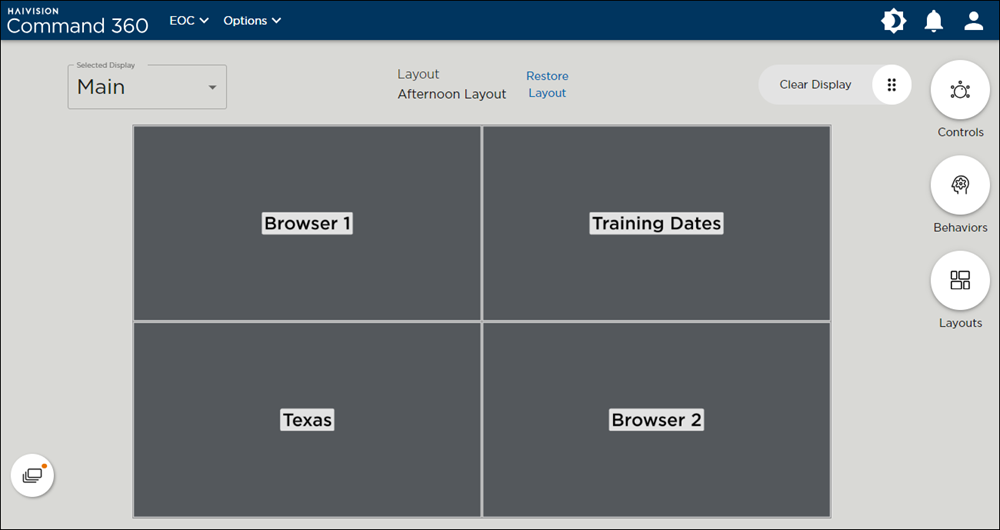Click the Afternoon Layout name text
Viewport: 1000px width, 530px height.
point(452,94)
